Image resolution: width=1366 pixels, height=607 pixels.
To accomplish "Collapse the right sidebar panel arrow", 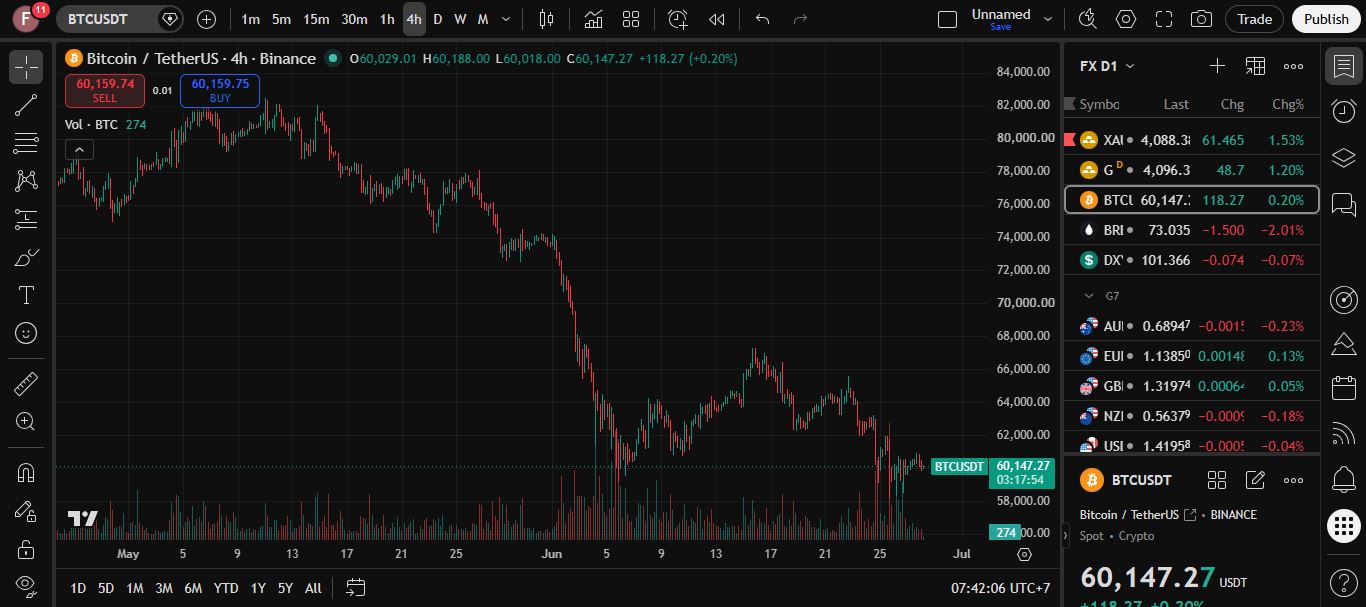I will click(1064, 537).
